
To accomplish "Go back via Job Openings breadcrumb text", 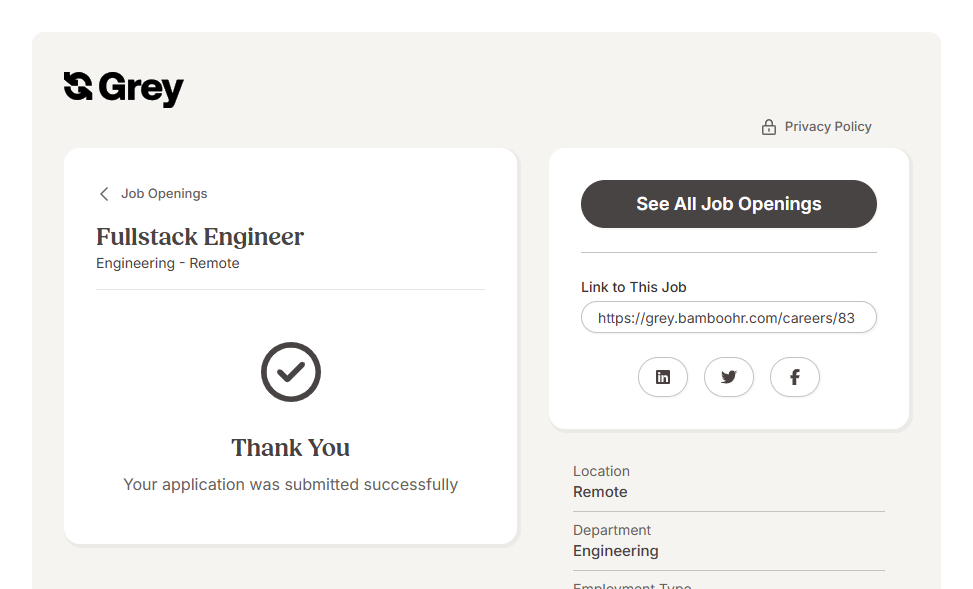I will coord(164,194).
